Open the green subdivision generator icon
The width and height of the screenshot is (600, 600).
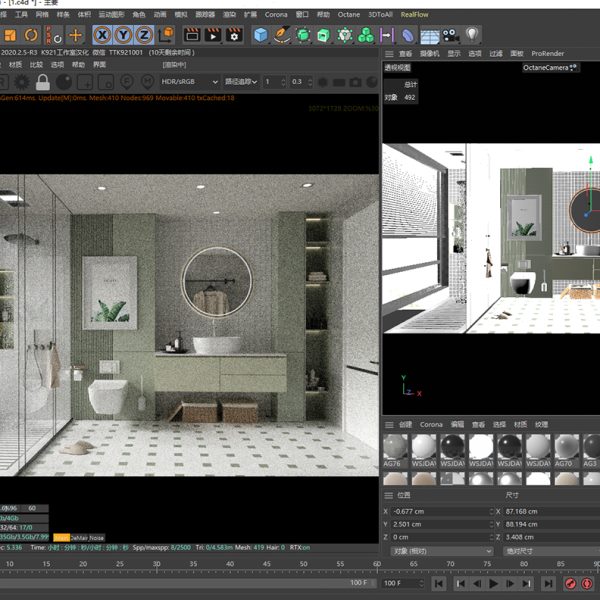coord(303,35)
